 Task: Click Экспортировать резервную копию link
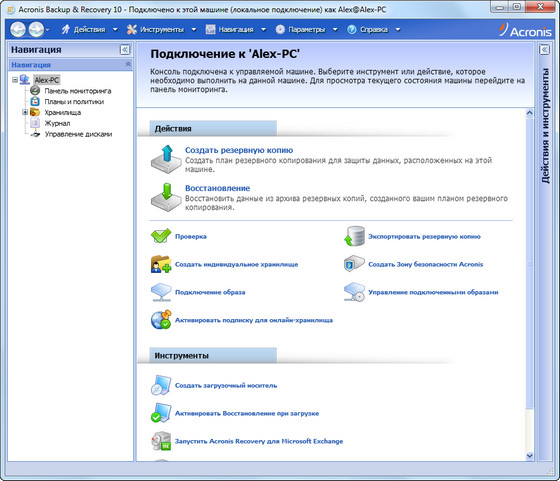click(424, 236)
